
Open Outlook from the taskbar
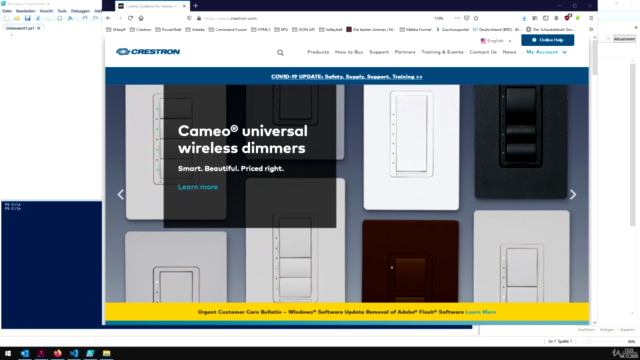click(x=25, y=353)
